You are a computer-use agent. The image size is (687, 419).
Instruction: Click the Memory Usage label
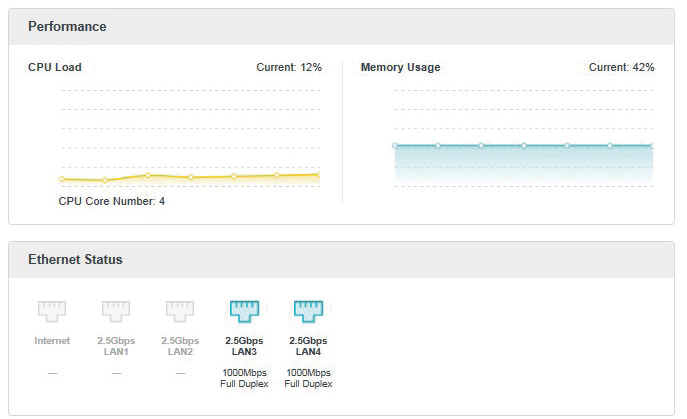tap(400, 67)
